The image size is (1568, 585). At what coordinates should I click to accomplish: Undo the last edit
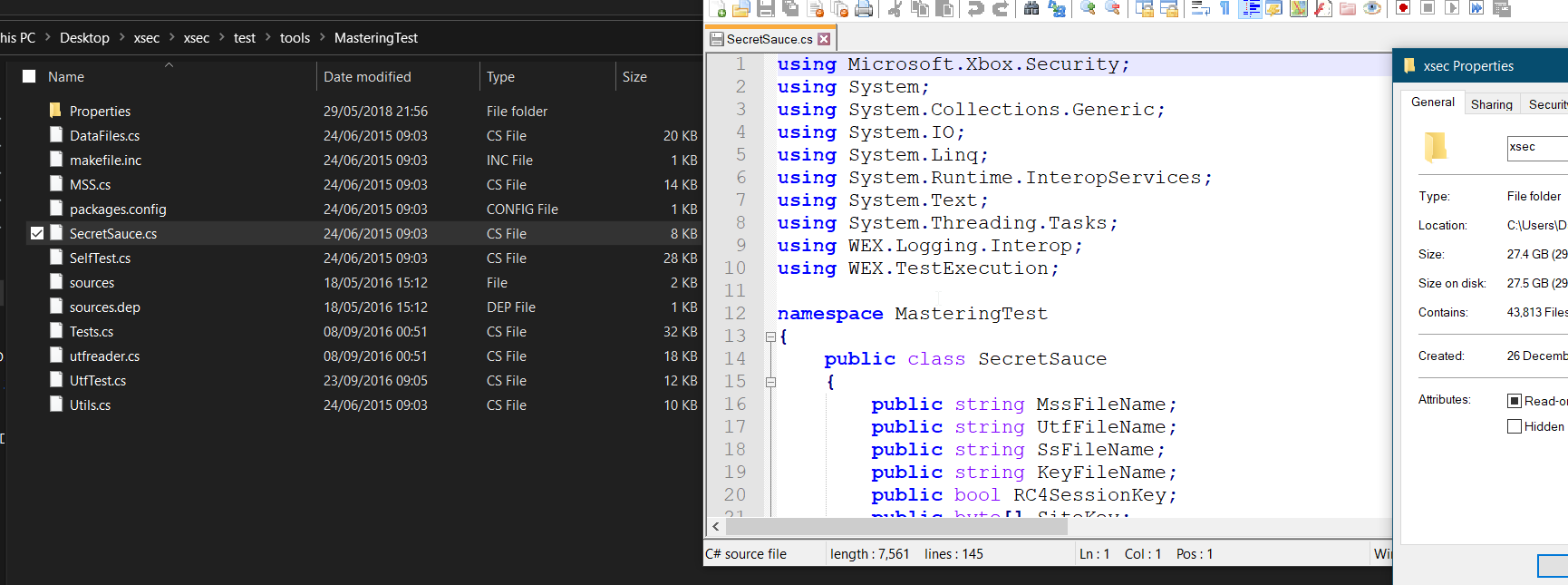(x=976, y=9)
